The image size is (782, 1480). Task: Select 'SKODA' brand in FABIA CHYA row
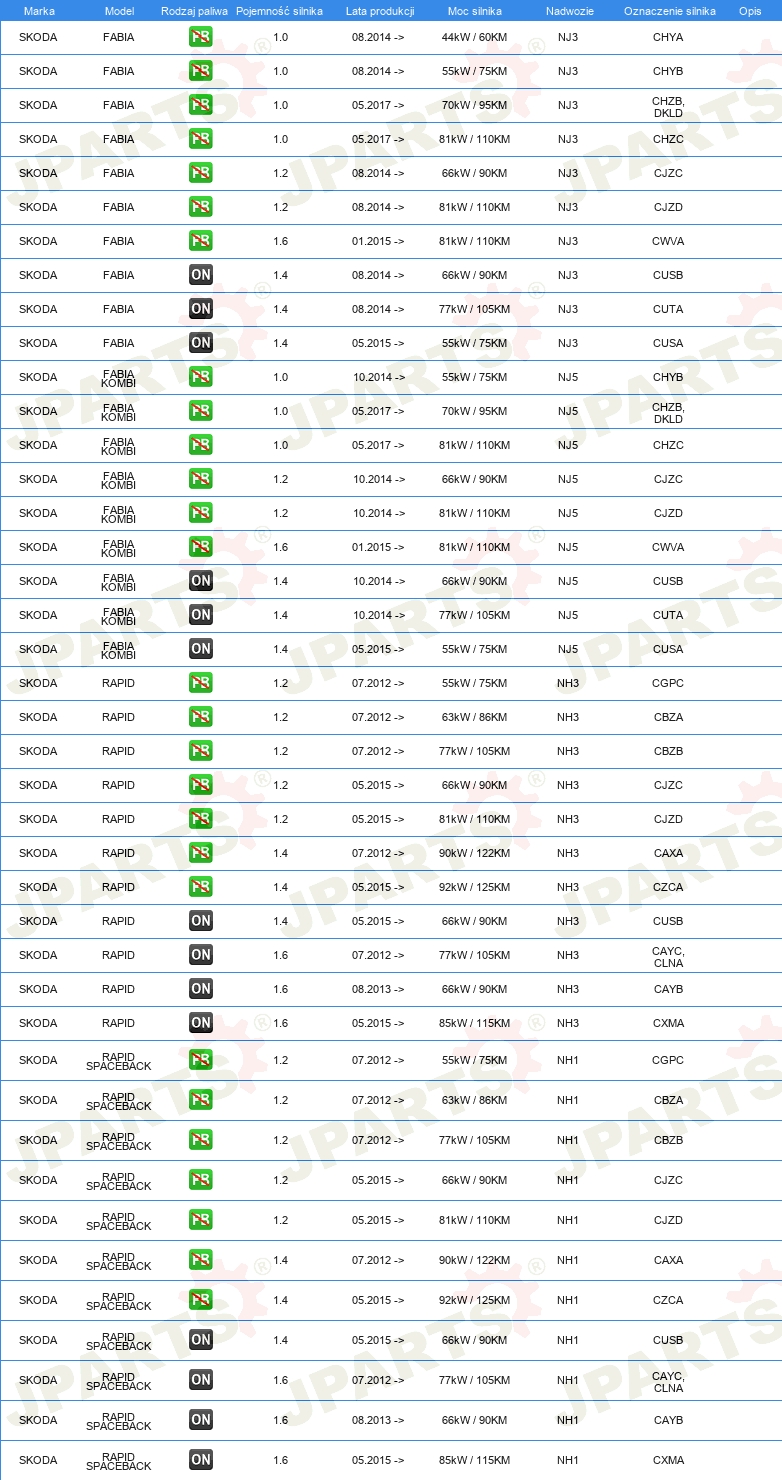(x=38, y=37)
